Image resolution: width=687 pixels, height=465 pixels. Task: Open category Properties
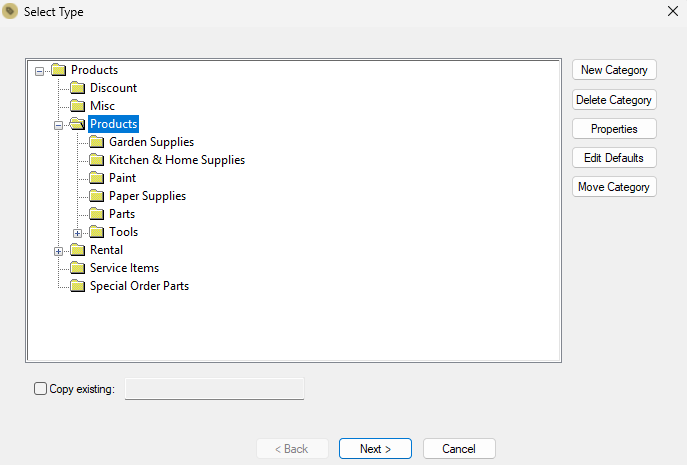click(x=614, y=129)
